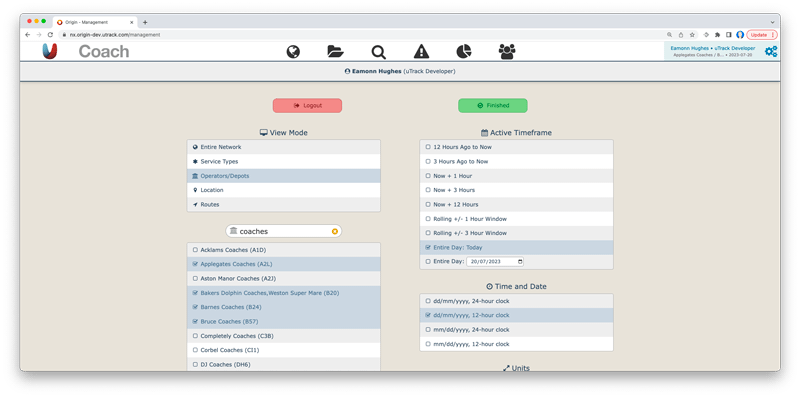Click the browser zoom magnifier icon

[x=669, y=35]
